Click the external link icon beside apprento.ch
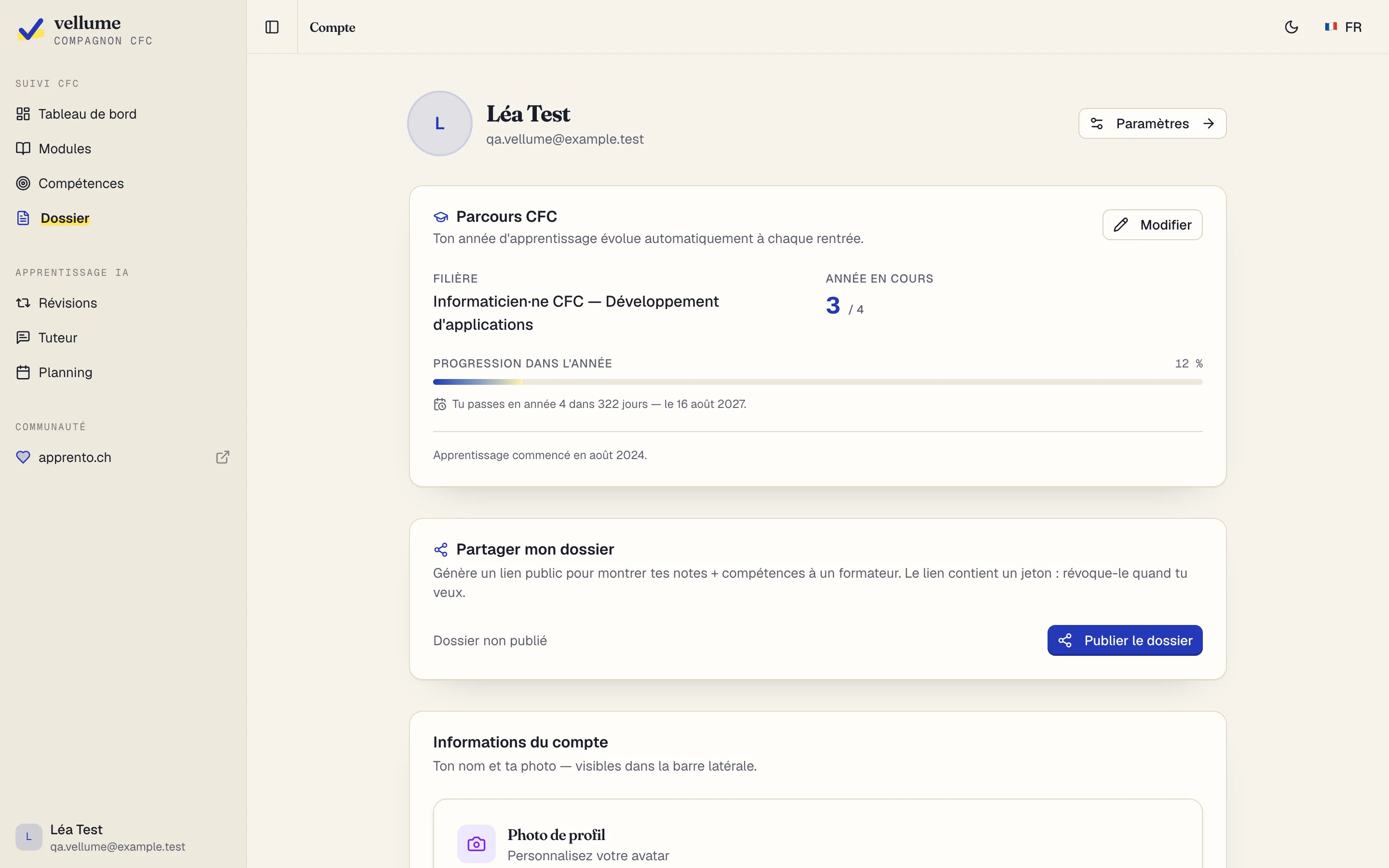1389x868 pixels. tap(223, 457)
